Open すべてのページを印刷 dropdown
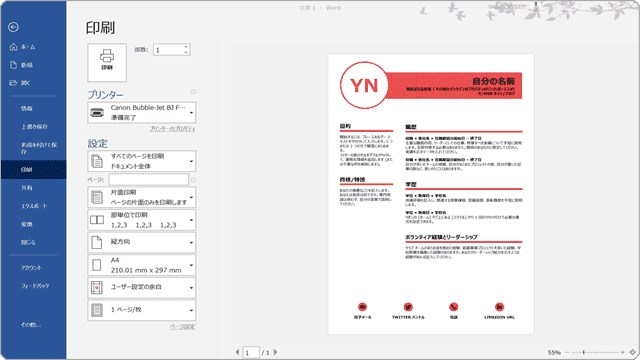The image size is (640, 360). pos(142,161)
